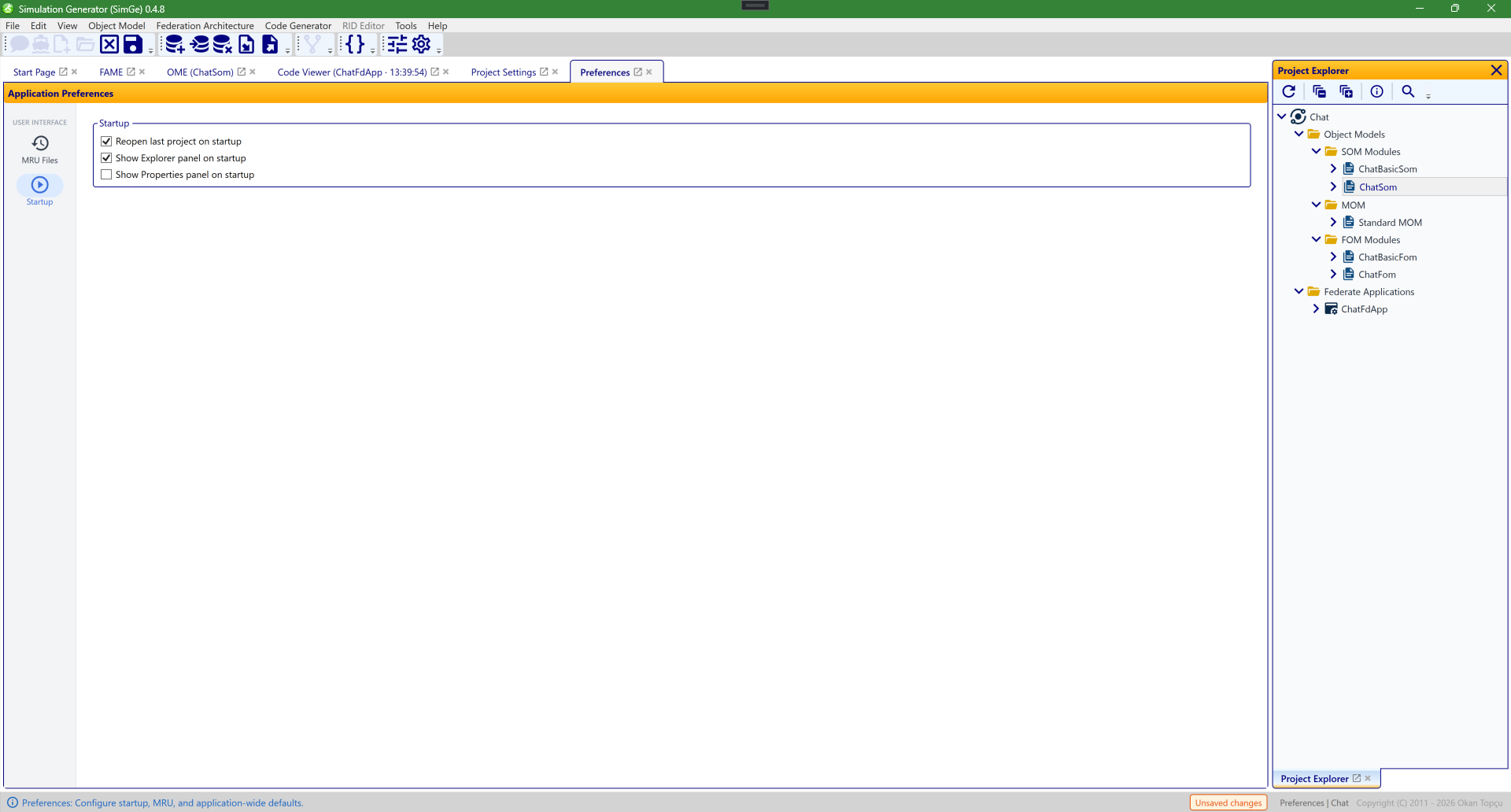Click the database-with-plus new object model icon

(175, 44)
